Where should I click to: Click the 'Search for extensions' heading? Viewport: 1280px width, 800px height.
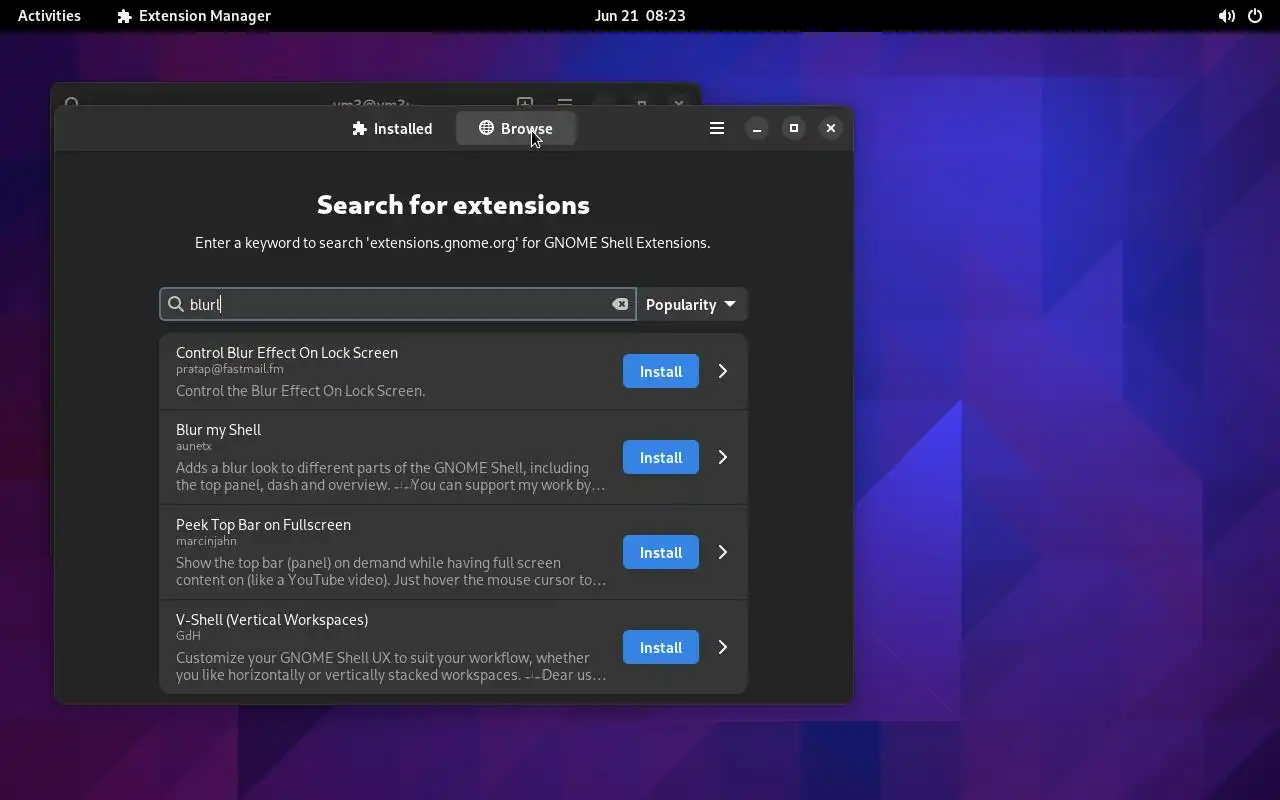[453, 204]
